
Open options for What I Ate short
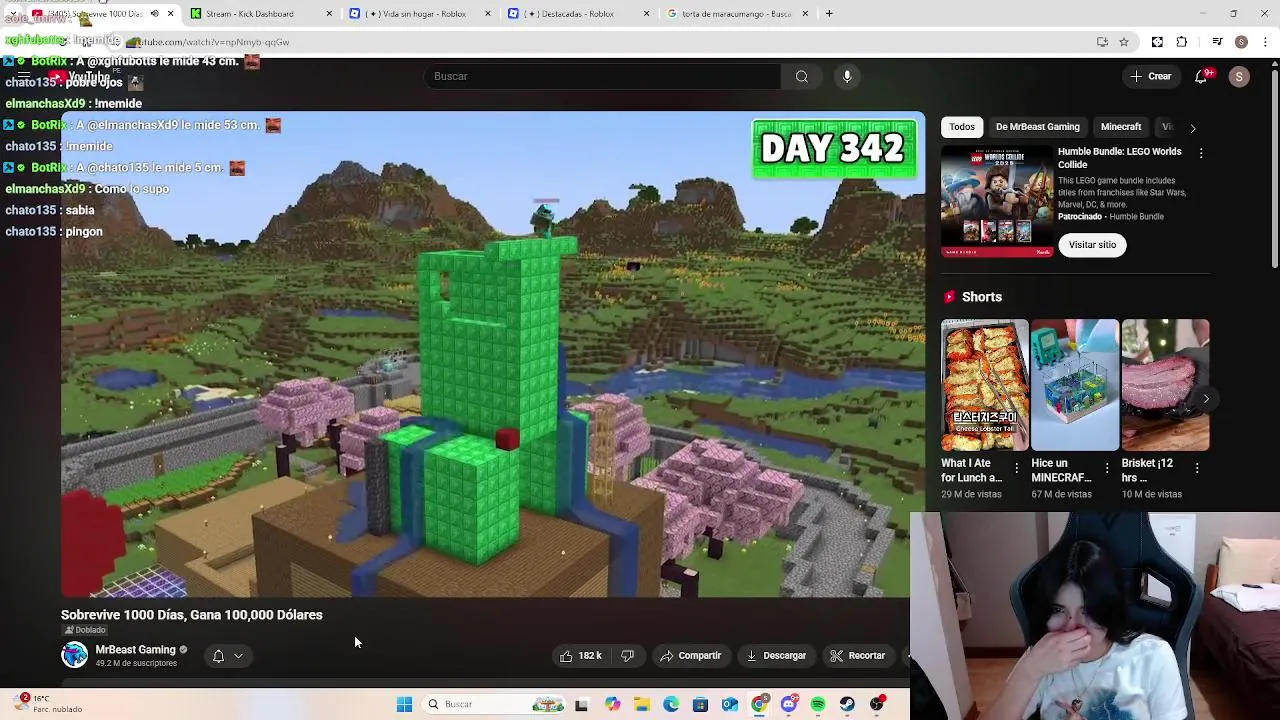coord(1017,468)
